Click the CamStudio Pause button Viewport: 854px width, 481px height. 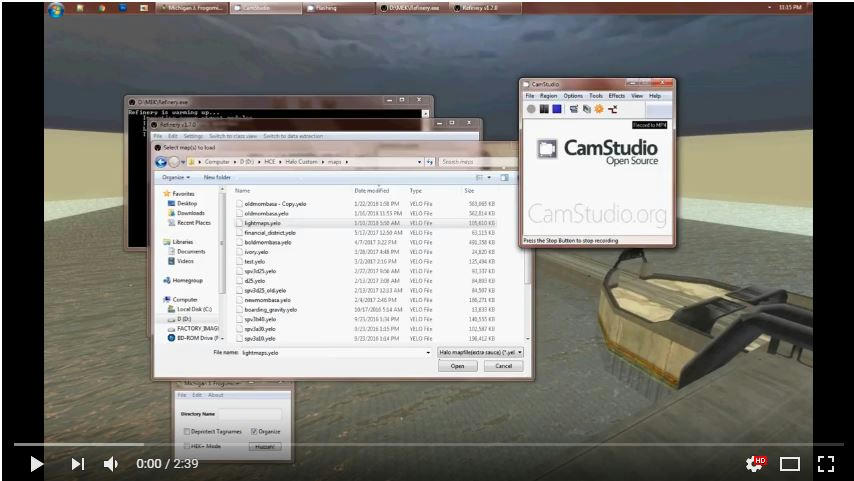point(544,109)
